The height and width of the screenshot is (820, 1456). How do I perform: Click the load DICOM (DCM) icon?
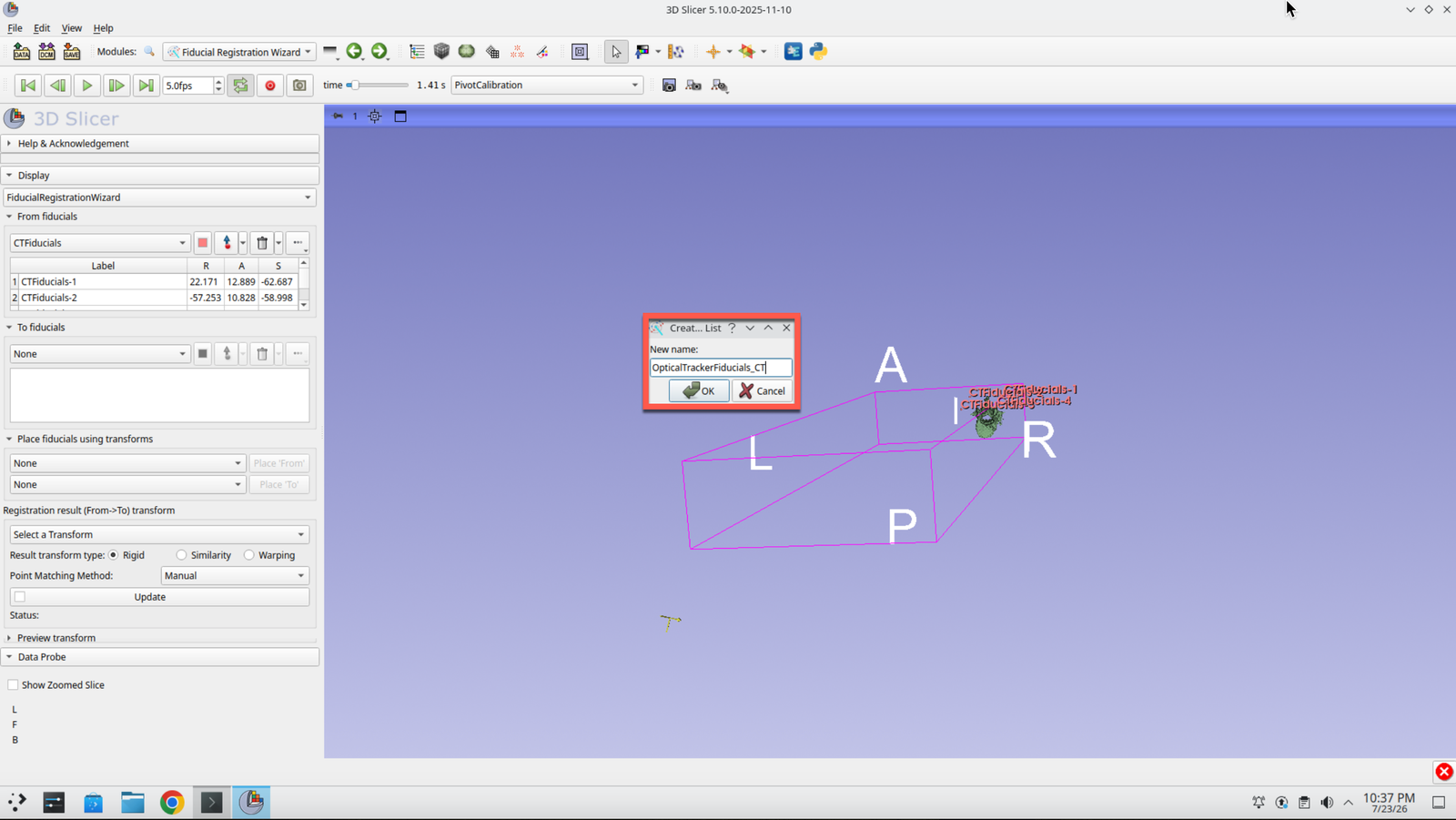click(46, 52)
